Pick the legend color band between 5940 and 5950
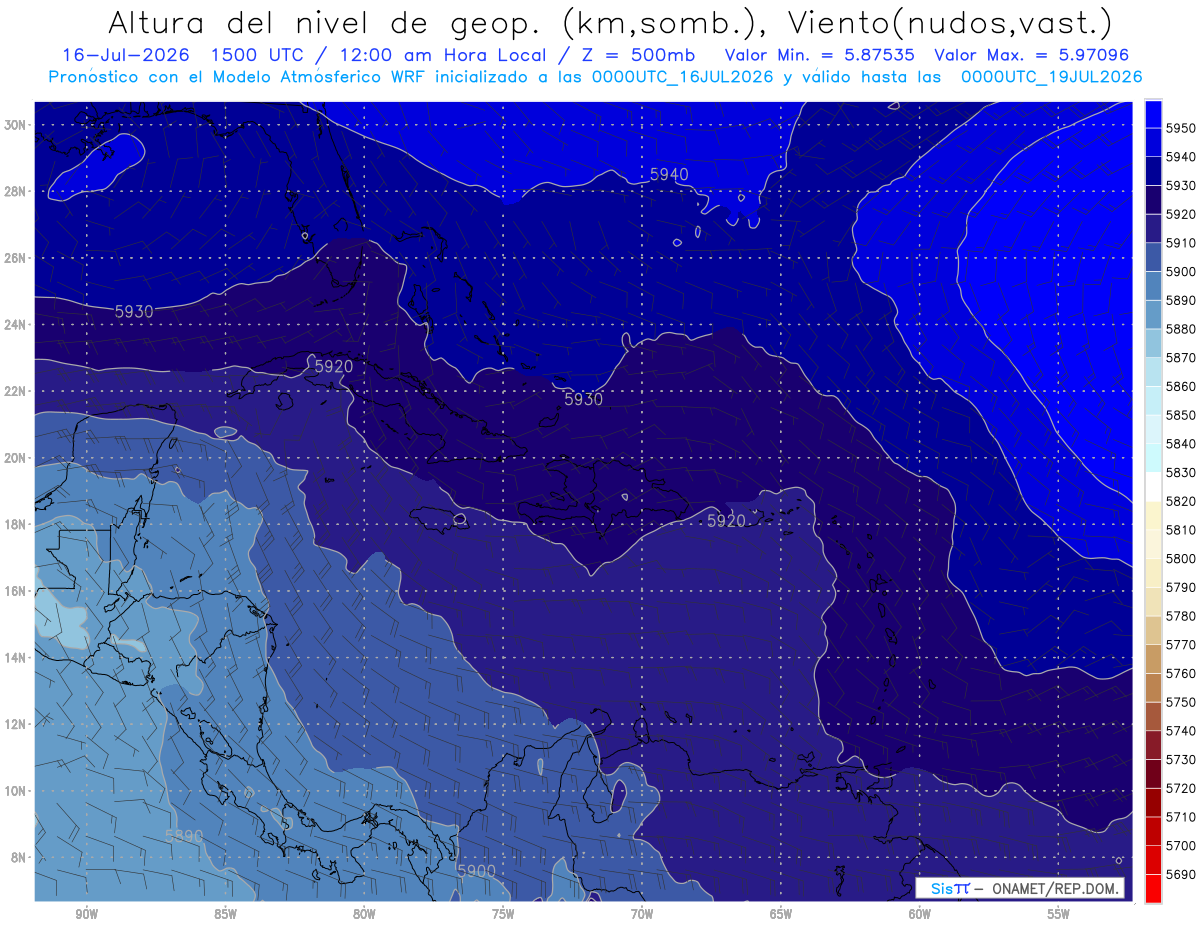The height and width of the screenshot is (927, 1200). [1153, 143]
